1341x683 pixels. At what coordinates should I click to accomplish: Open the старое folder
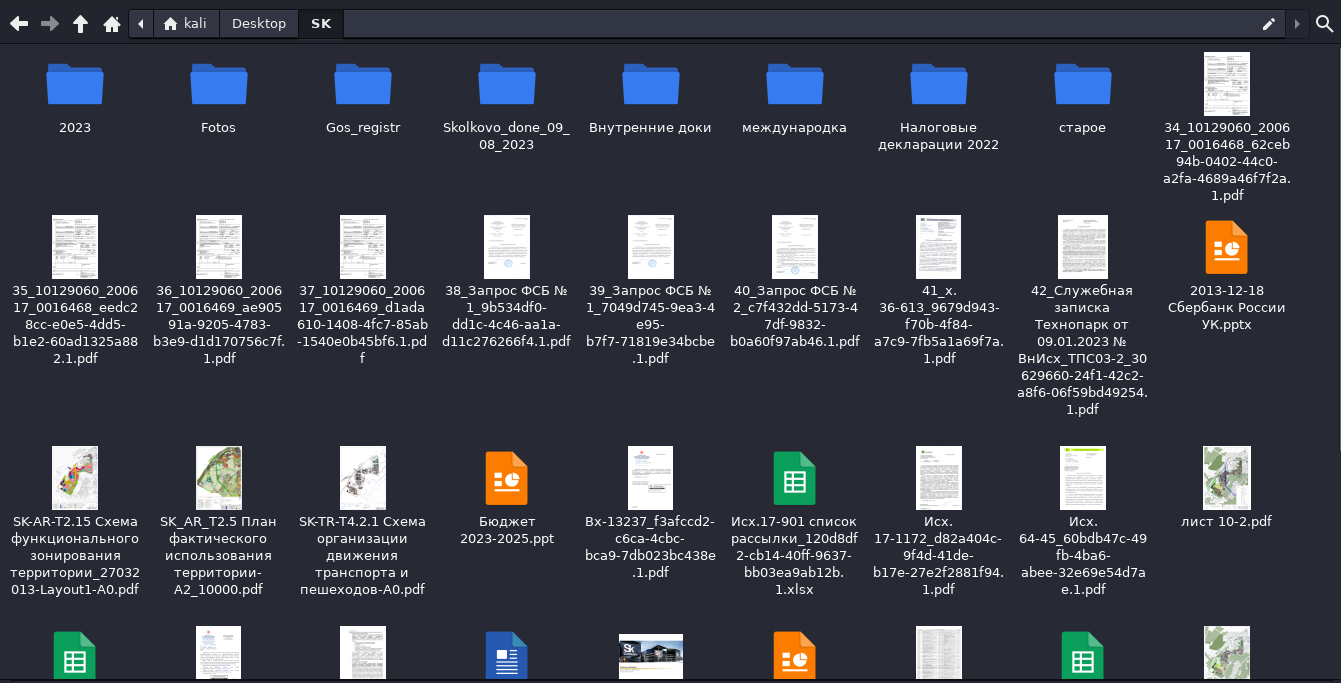1083,83
